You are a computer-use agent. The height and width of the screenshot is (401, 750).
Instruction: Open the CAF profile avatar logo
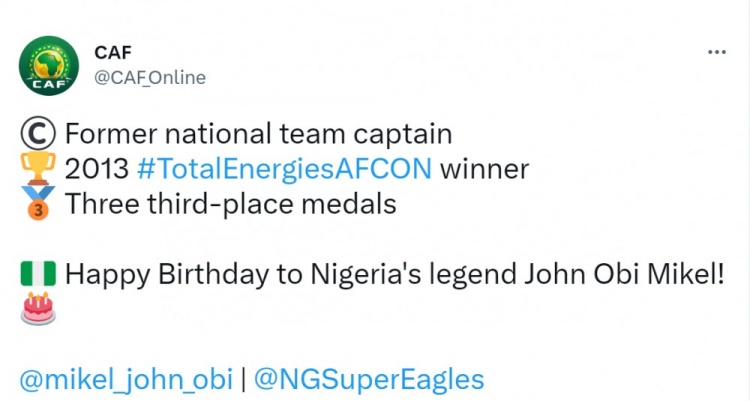coord(49,66)
